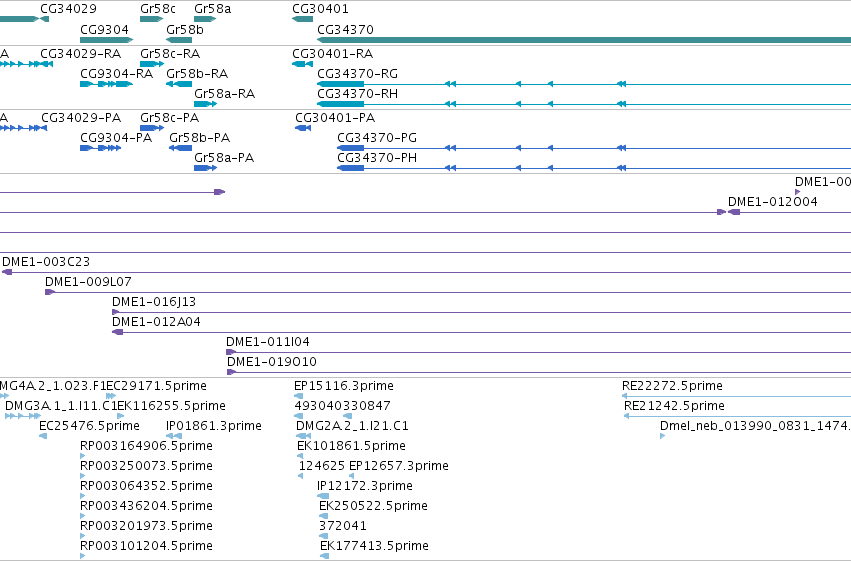Image resolution: width=851 pixels, height=561 pixels.
Task: Click the 372041 feature label
Action: (342, 527)
